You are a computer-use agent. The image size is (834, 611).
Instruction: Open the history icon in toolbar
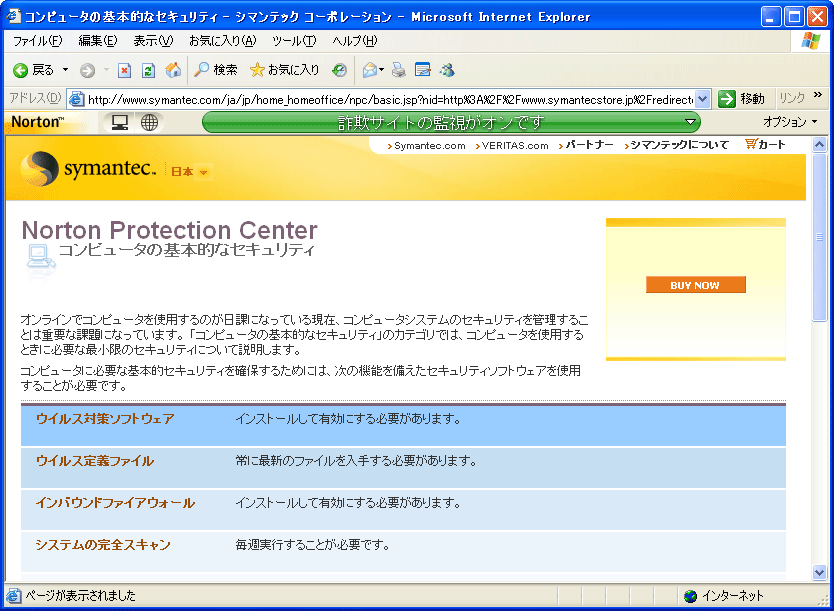click(339, 70)
